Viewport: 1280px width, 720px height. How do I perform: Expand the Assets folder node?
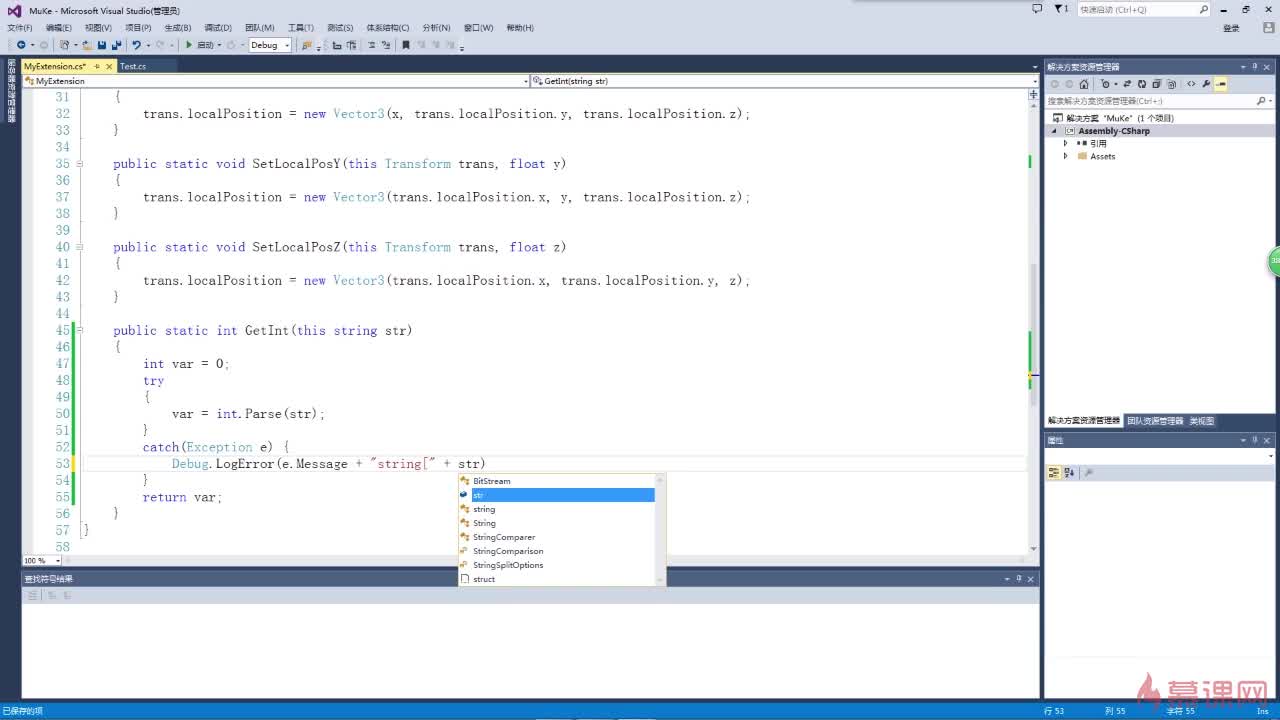pos(1066,156)
